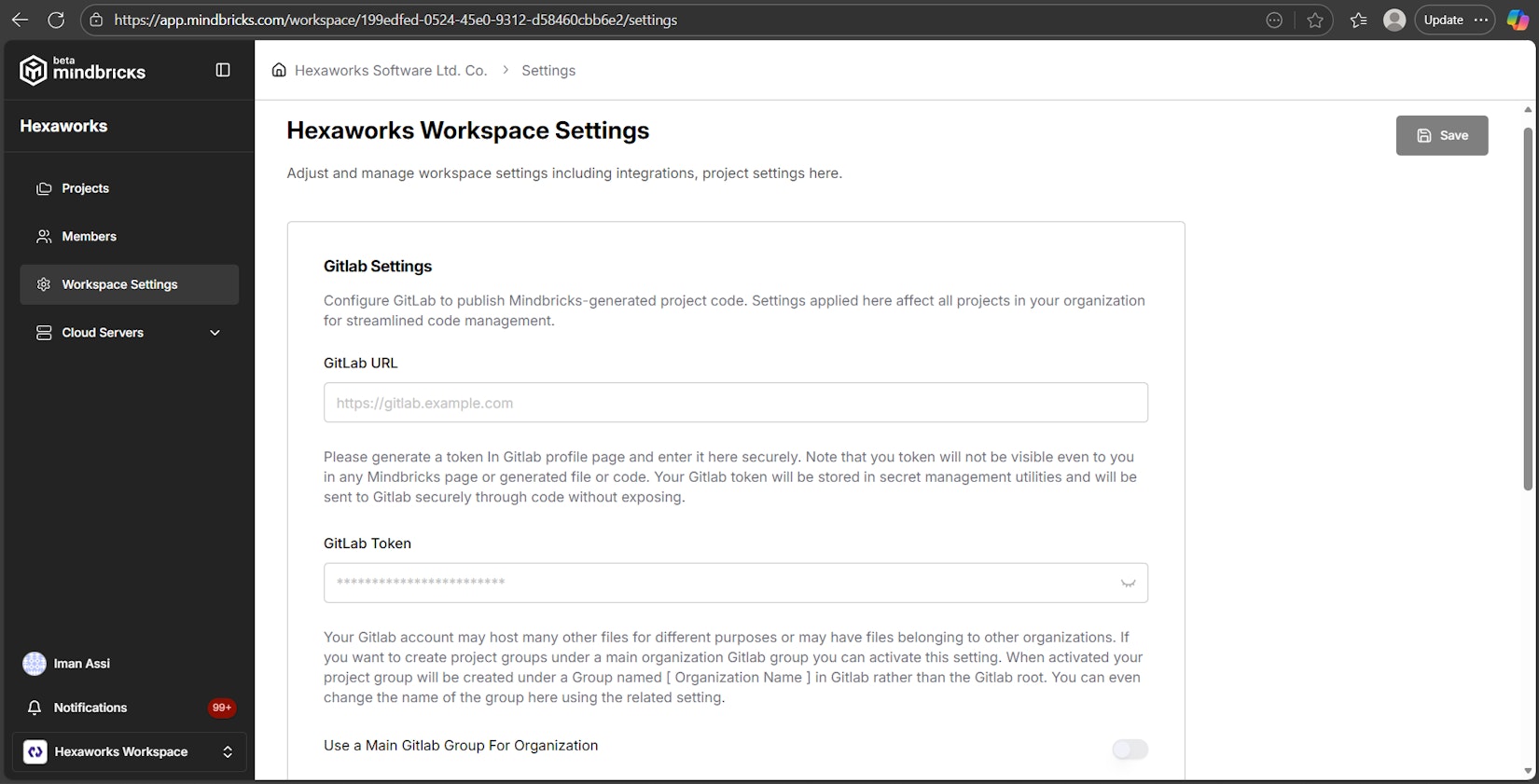The height and width of the screenshot is (784, 1539).
Task: Reveal GitLab token with eye icon
Action: pyautogui.click(x=1128, y=584)
